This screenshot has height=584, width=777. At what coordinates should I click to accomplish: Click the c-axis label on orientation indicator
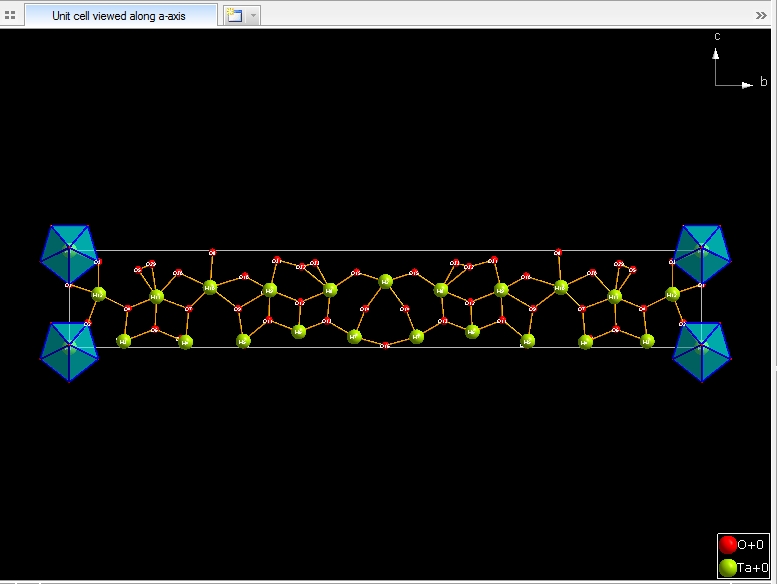coord(717,36)
